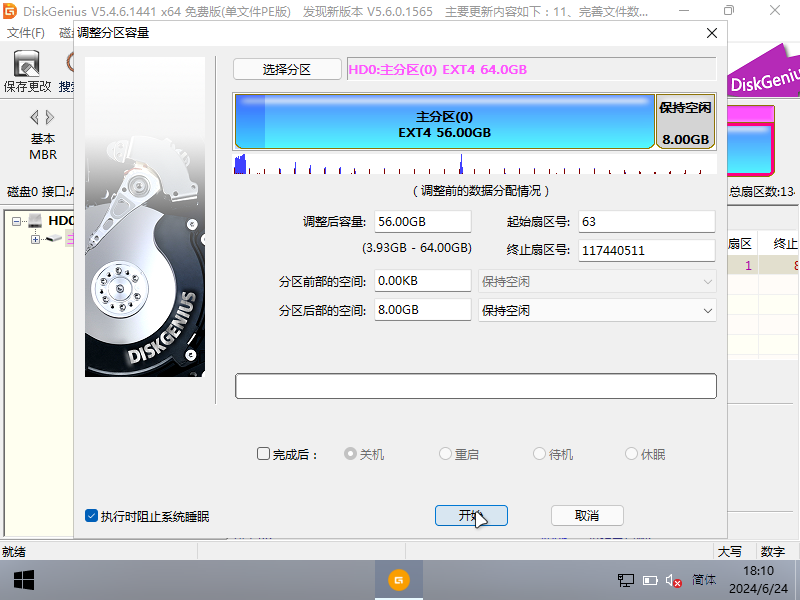800x600 pixels.
Task: Select the 主分区(0) EXT4 56.00GB block
Action: click(444, 121)
